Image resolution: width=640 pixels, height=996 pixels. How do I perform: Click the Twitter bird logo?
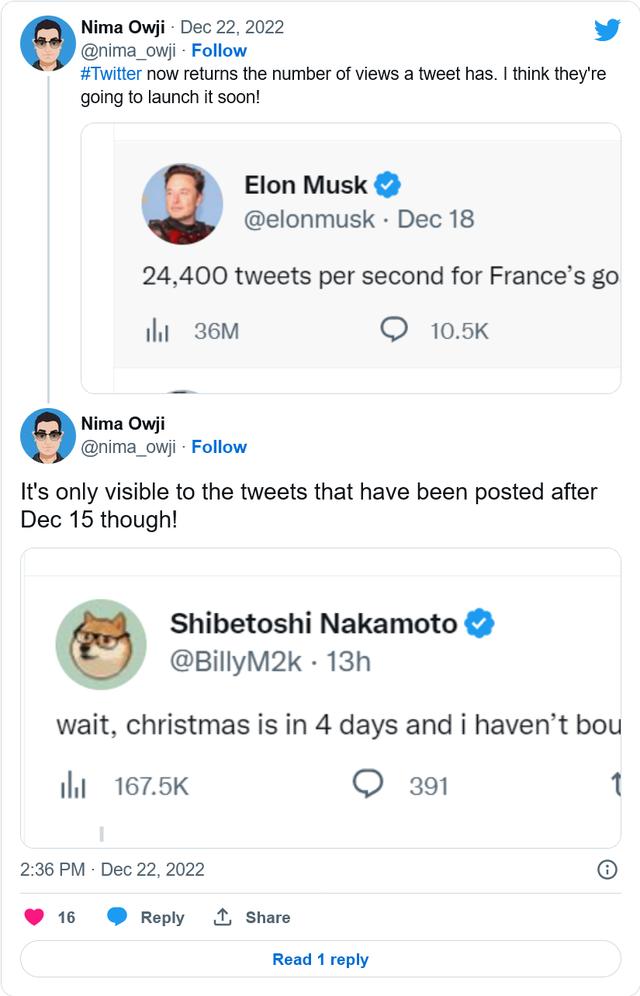pyautogui.click(x=607, y=30)
